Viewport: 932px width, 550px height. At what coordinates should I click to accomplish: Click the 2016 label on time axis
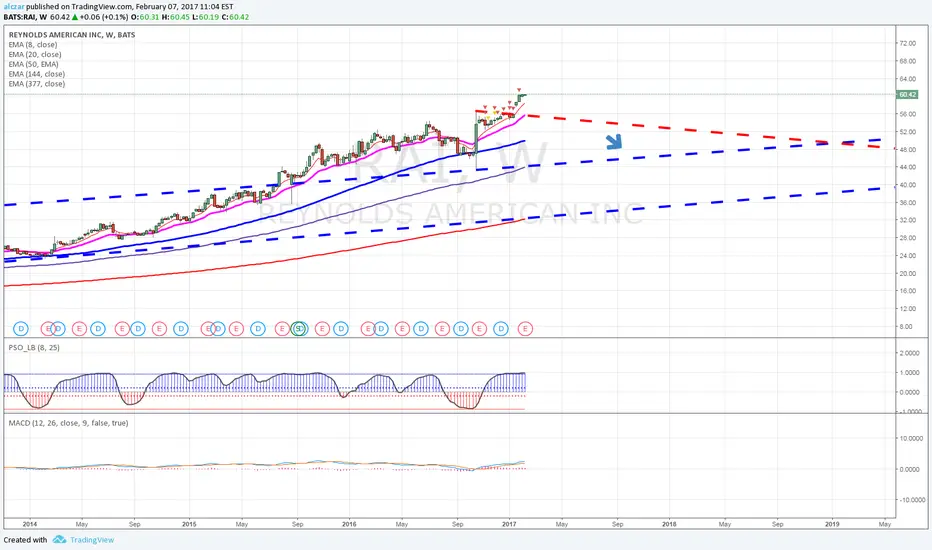(x=349, y=524)
